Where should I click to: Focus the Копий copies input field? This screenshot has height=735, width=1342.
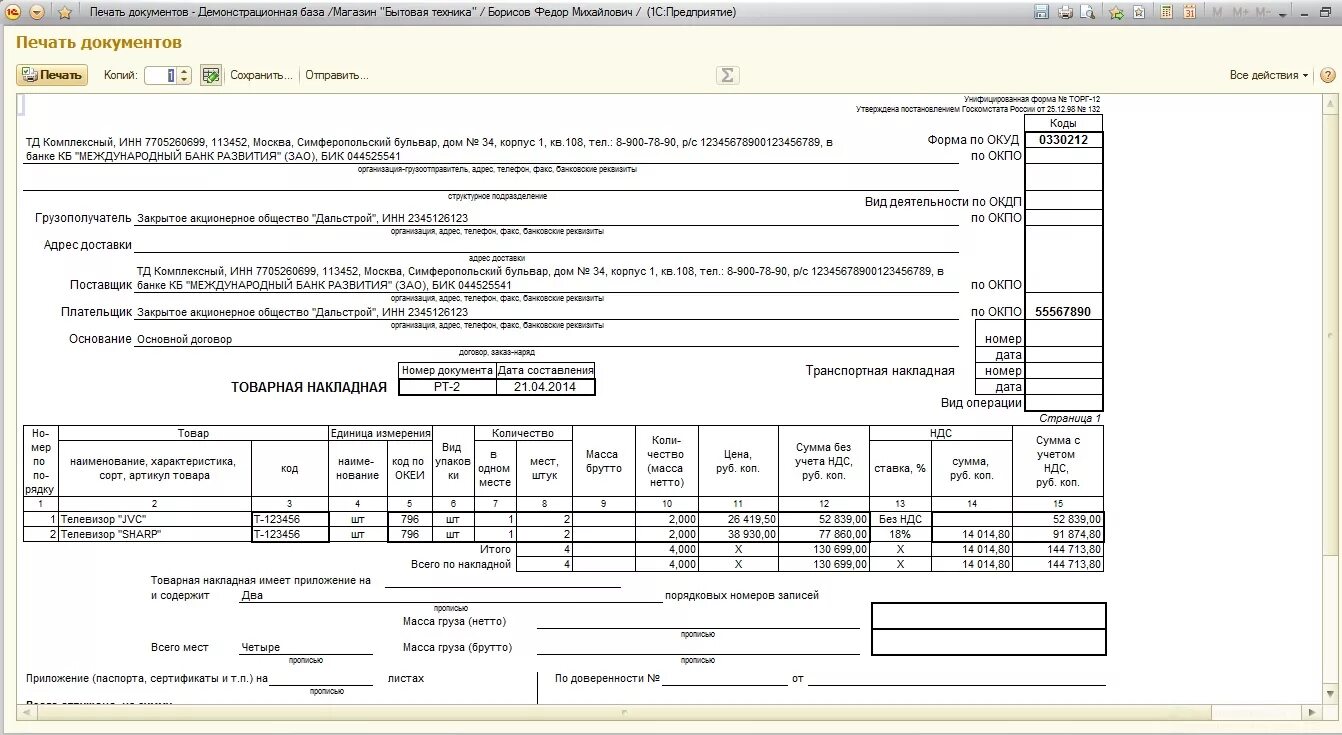click(161, 75)
